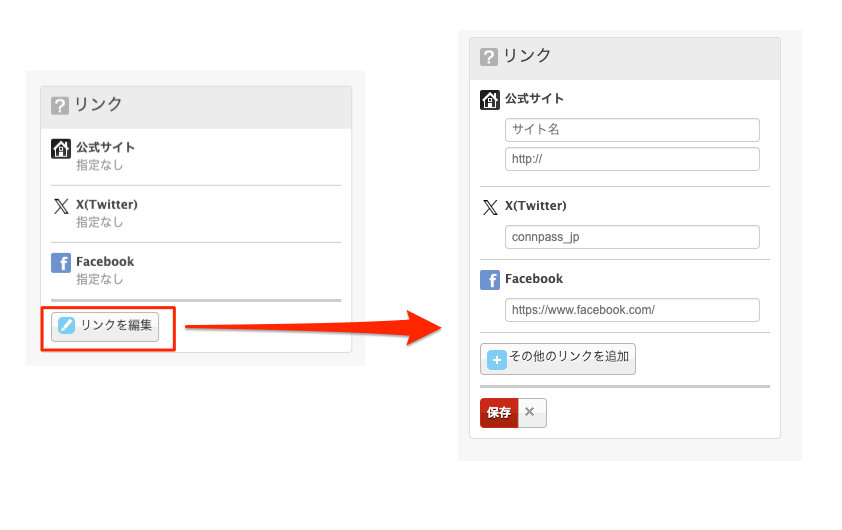The height and width of the screenshot is (530, 842).
Task: Click the リンクを編集 button
Action: point(105,326)
